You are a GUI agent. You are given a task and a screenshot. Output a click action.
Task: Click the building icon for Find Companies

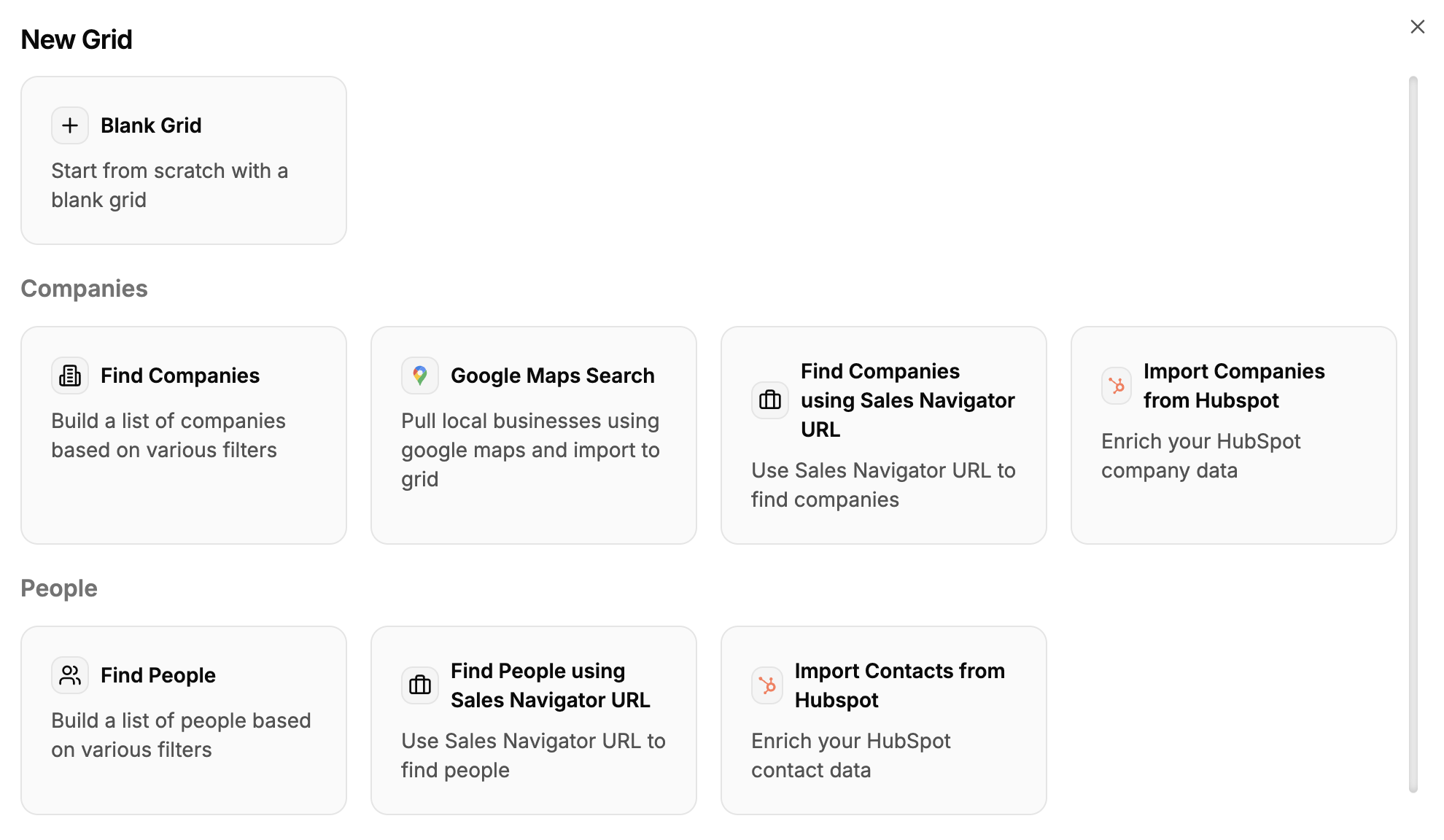tap(70, 376)
